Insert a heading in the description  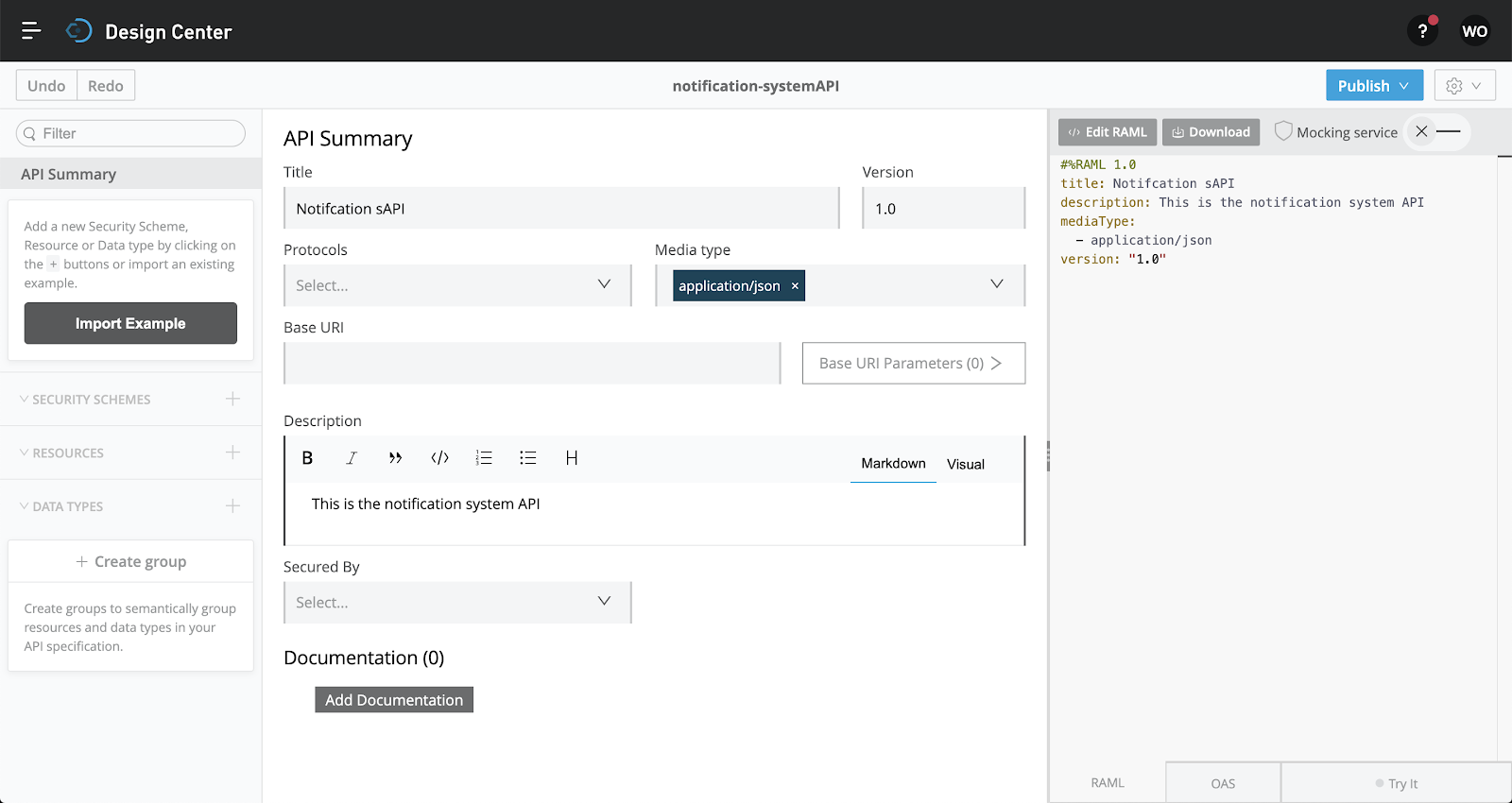572,458
